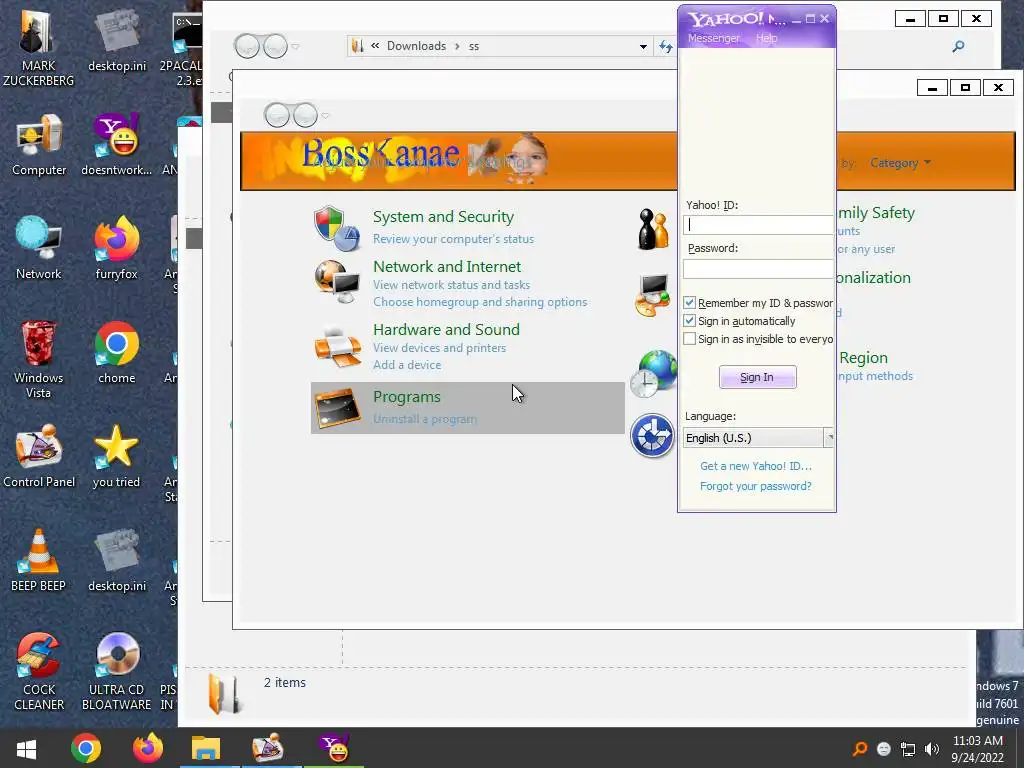
Task: Open the Windows Start button
Action: pos(26,748)
